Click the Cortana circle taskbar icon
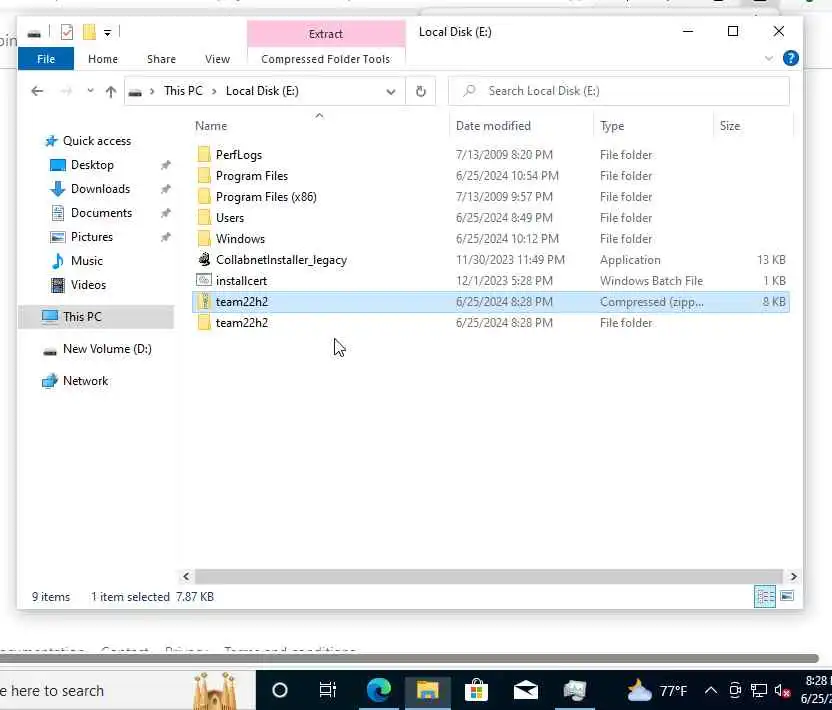This screenshot has height=710, width=832. point(280,690)
